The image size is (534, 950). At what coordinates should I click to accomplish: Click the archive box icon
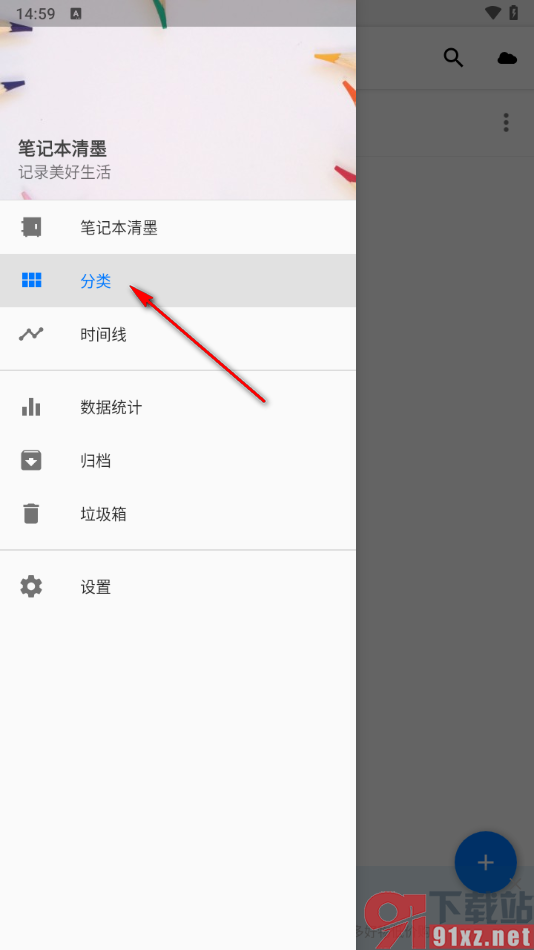pos(31,460)
